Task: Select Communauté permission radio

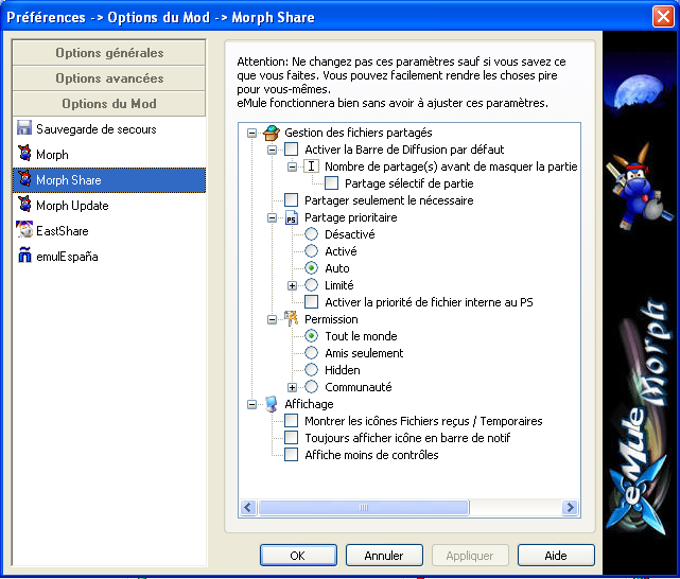Action: pyautogui.click(x=311, y=386)
